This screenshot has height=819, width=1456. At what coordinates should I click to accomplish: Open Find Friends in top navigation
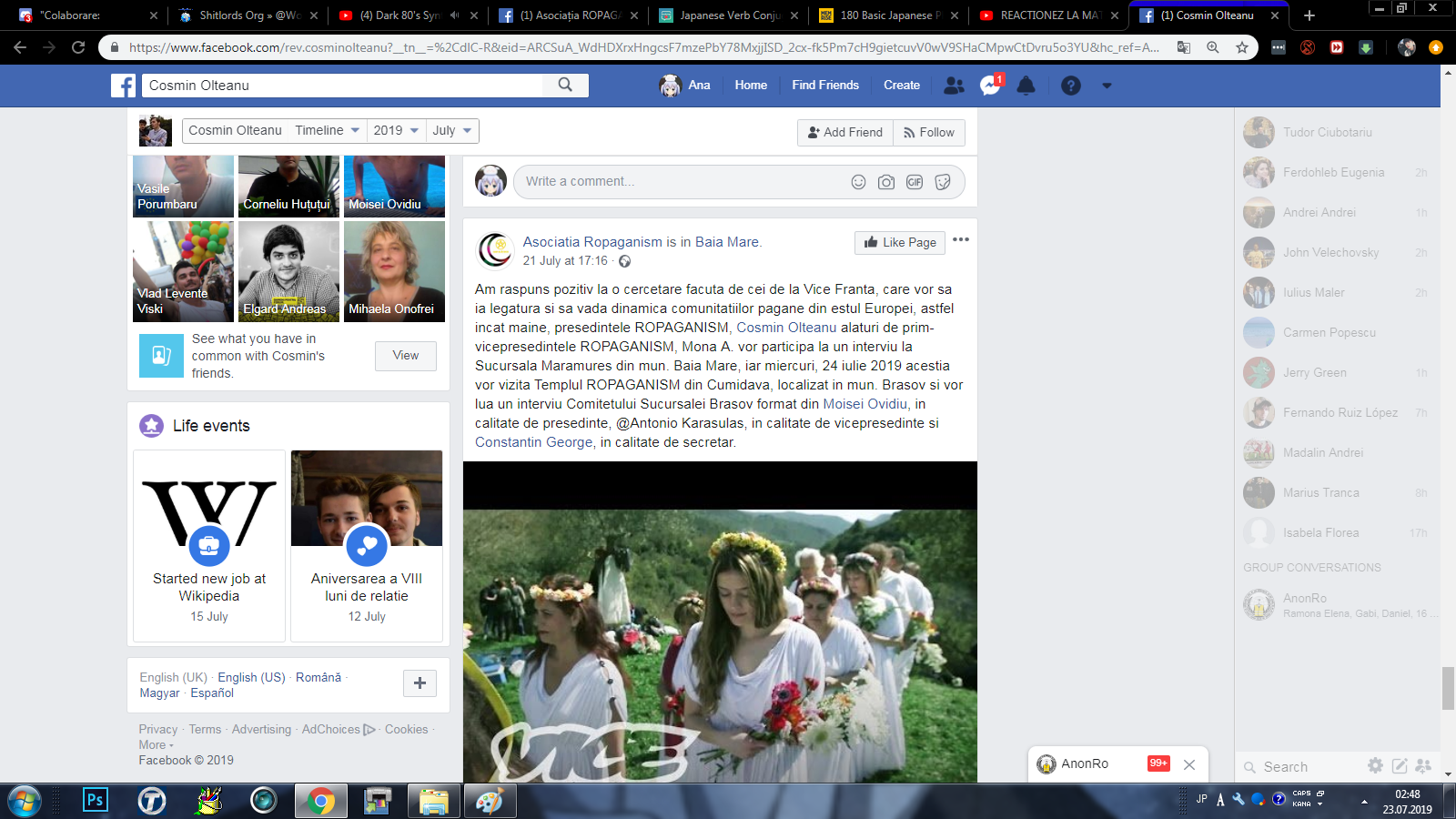(824, 85)
